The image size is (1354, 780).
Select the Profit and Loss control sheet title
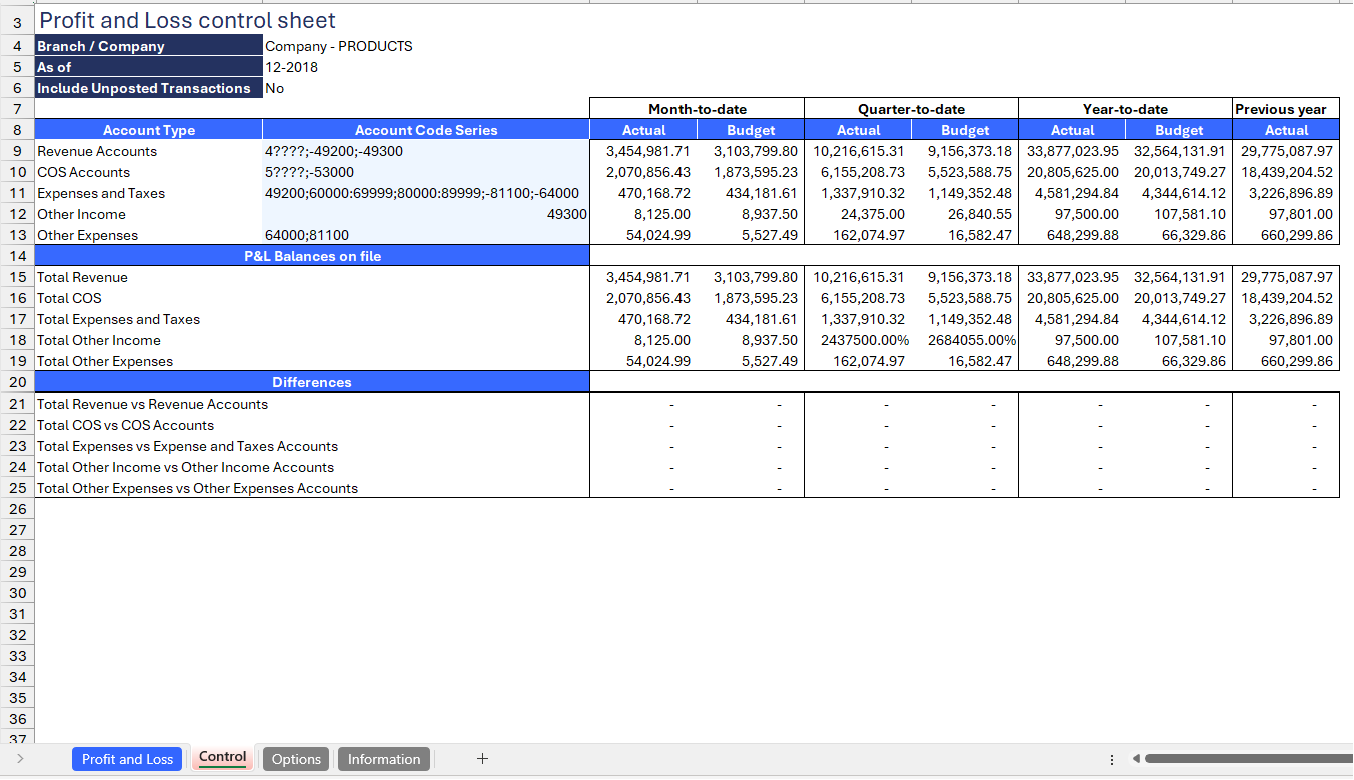[x=187, y=20]
